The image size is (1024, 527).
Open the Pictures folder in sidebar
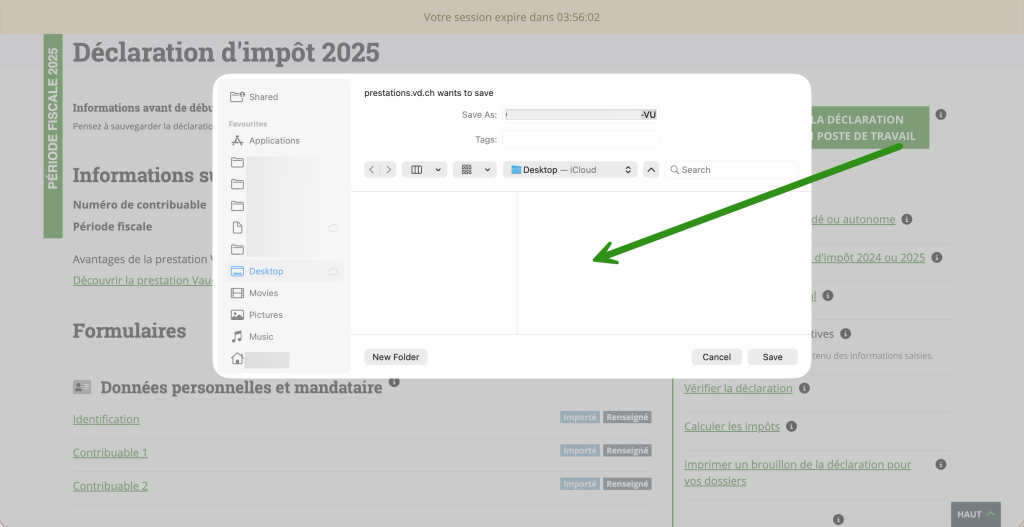(265, 315)
